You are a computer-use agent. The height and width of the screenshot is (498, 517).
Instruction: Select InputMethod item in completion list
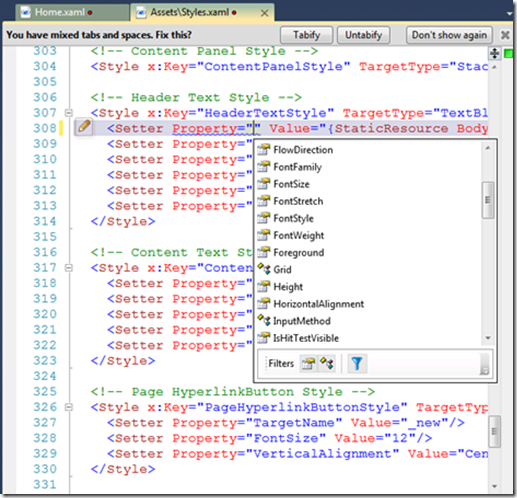tap(302, 321)
